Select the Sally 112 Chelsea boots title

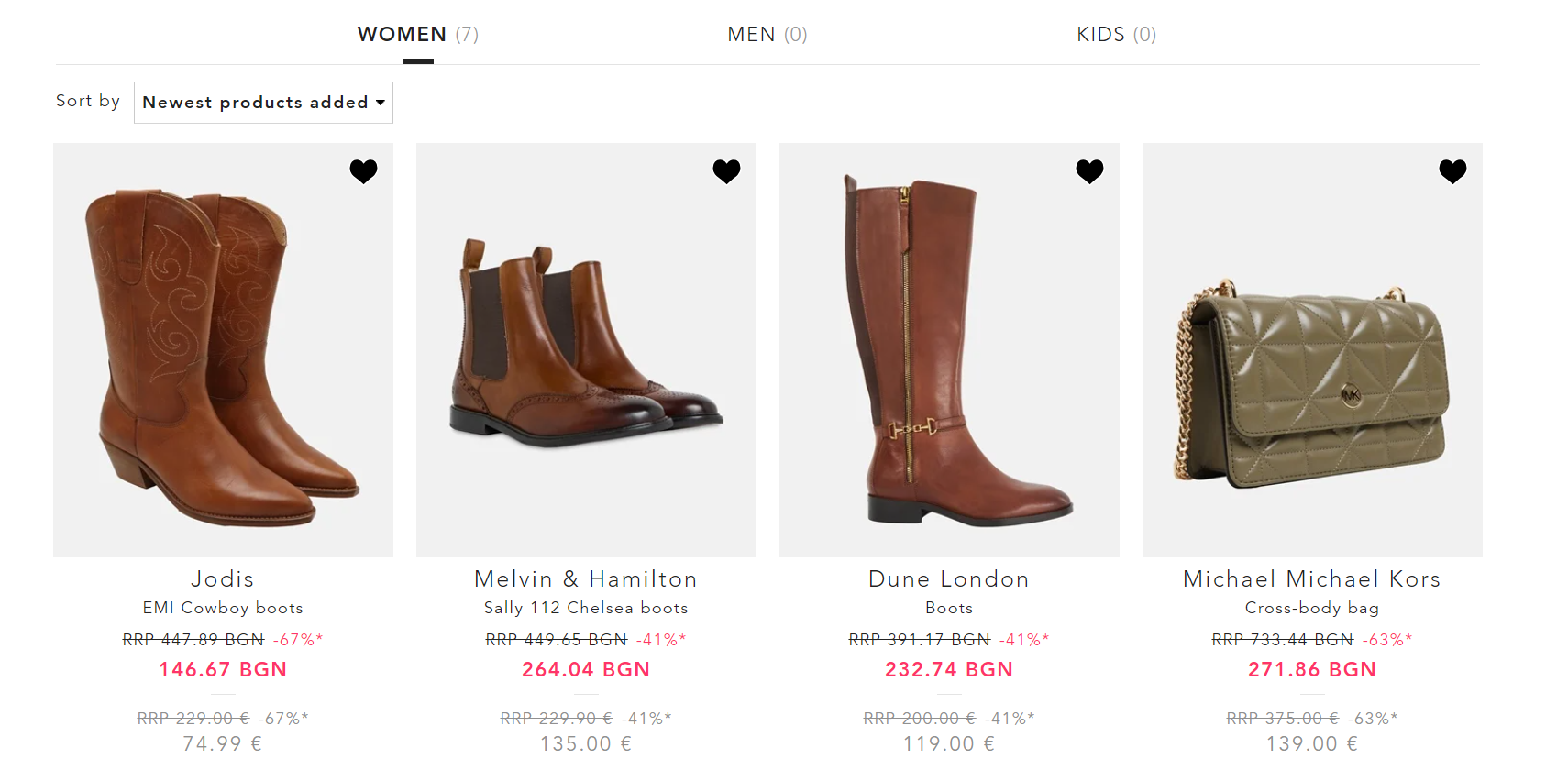click(x=586, y=608)
